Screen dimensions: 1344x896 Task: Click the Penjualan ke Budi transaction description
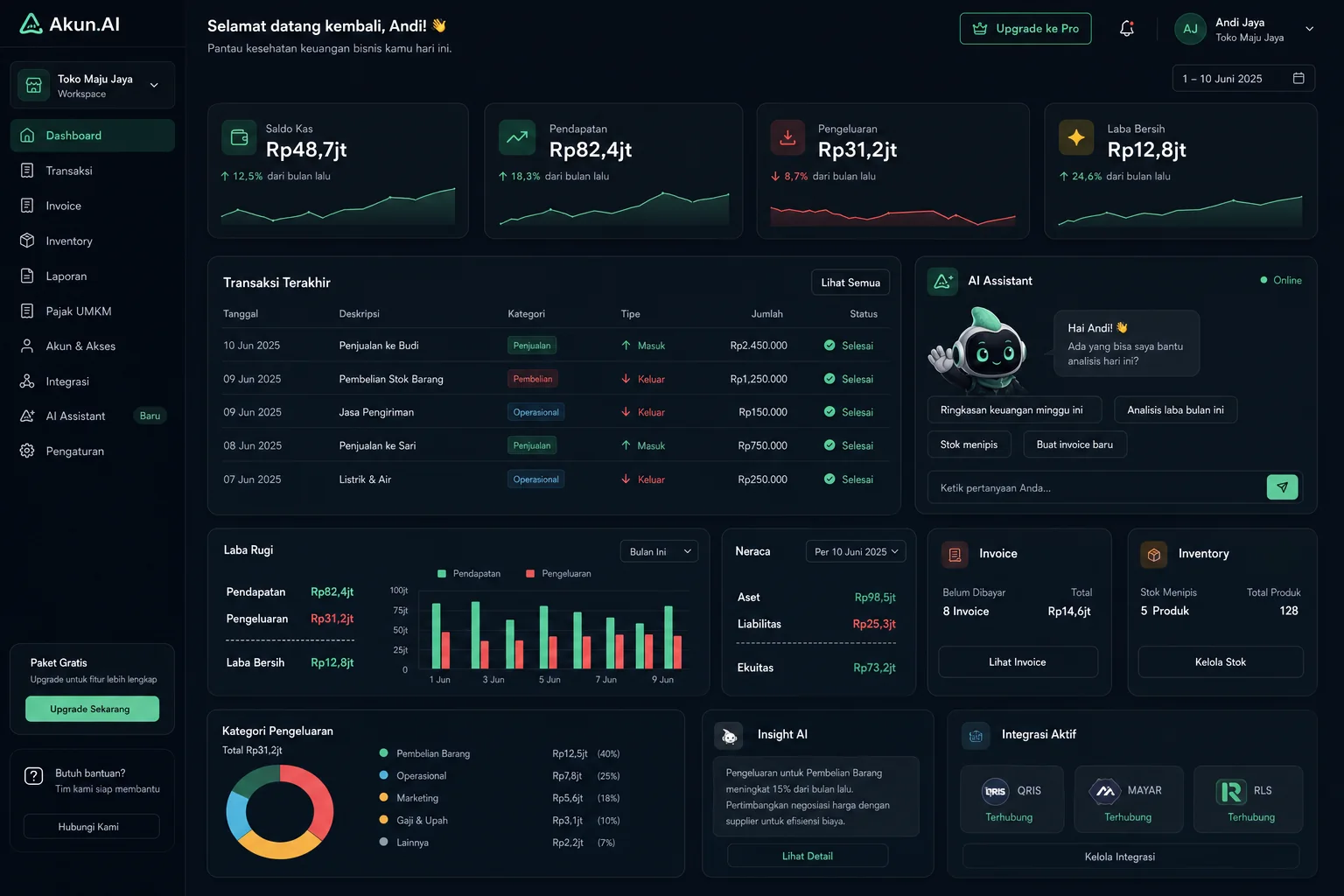click(x=379, y=346)
